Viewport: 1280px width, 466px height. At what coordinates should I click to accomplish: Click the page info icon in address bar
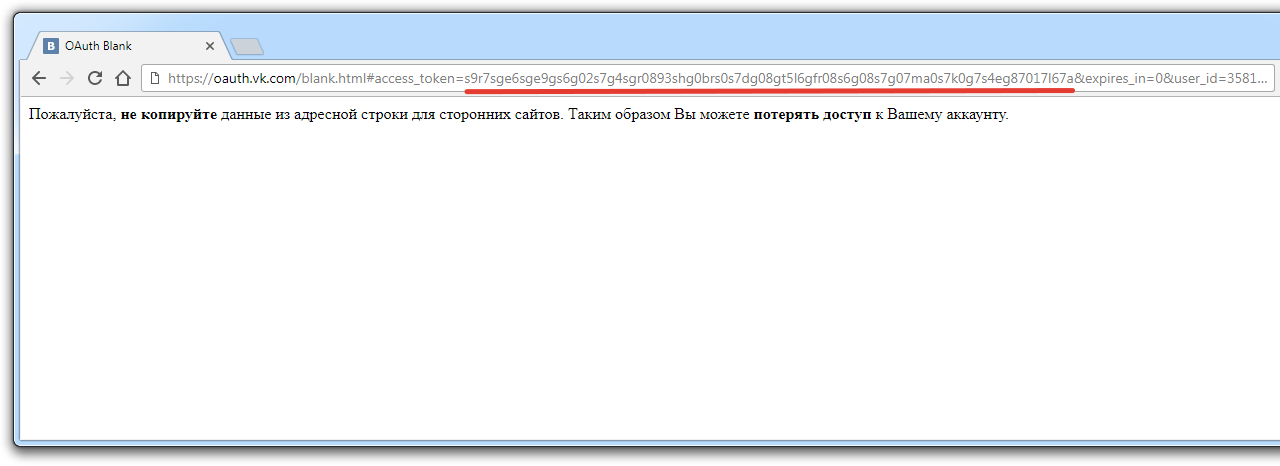click(x=155, y=78)
